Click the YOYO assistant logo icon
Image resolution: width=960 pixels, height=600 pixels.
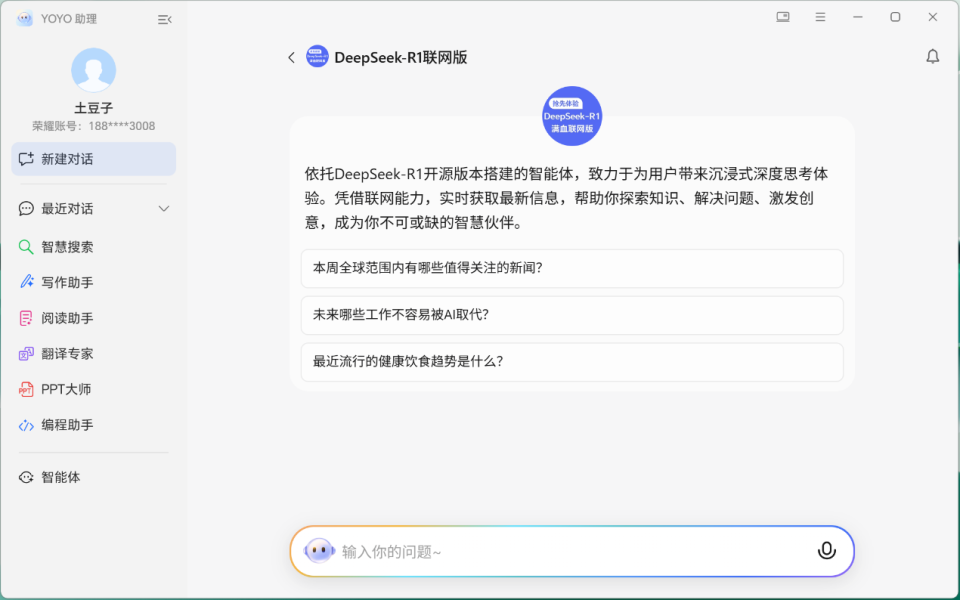click(24, 19)
